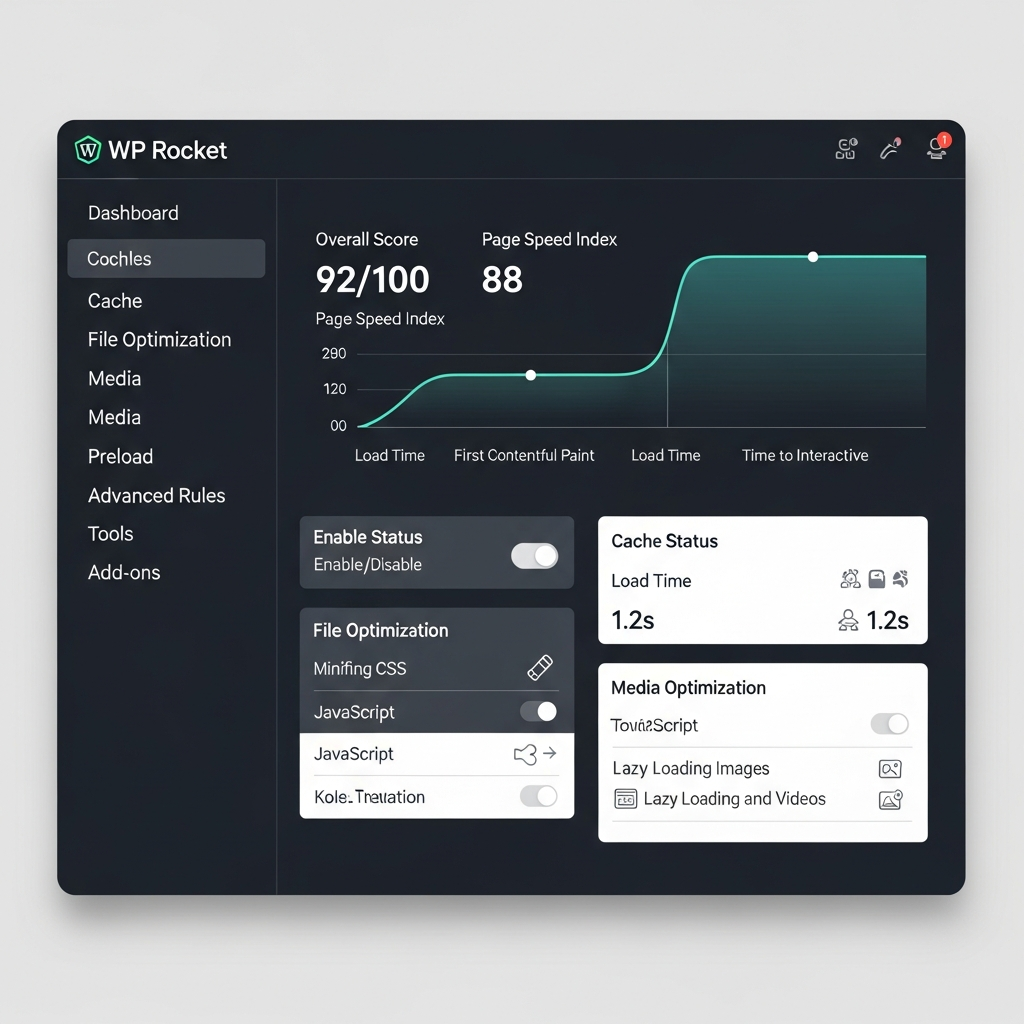Viewport: 1024px width, 1024px height.
Task: Toggle the Kole.Treuation switch
Action: pyautogui.click(x=539, y=796)
